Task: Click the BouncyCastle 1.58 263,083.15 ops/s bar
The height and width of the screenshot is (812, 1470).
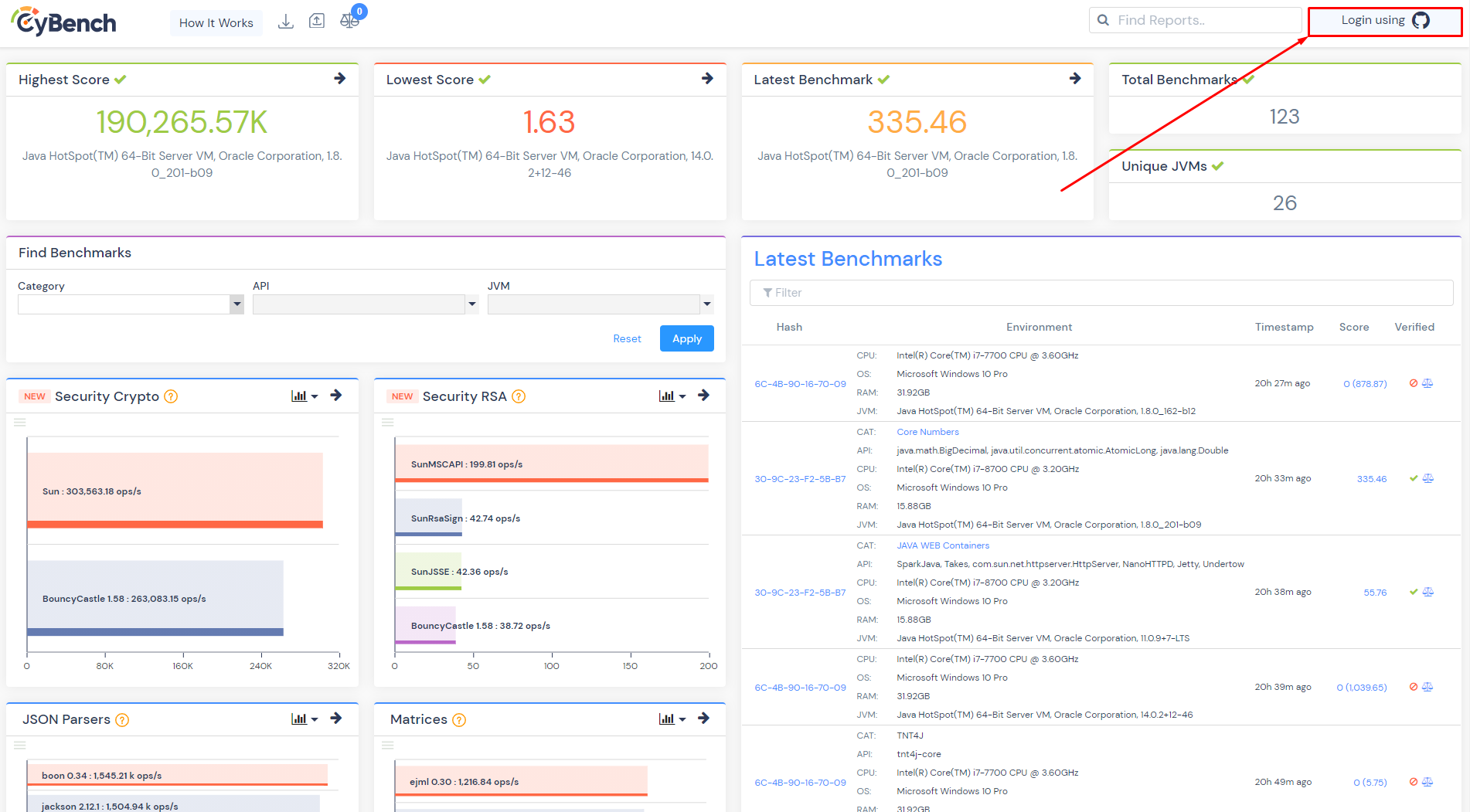Action: point(155,598)
